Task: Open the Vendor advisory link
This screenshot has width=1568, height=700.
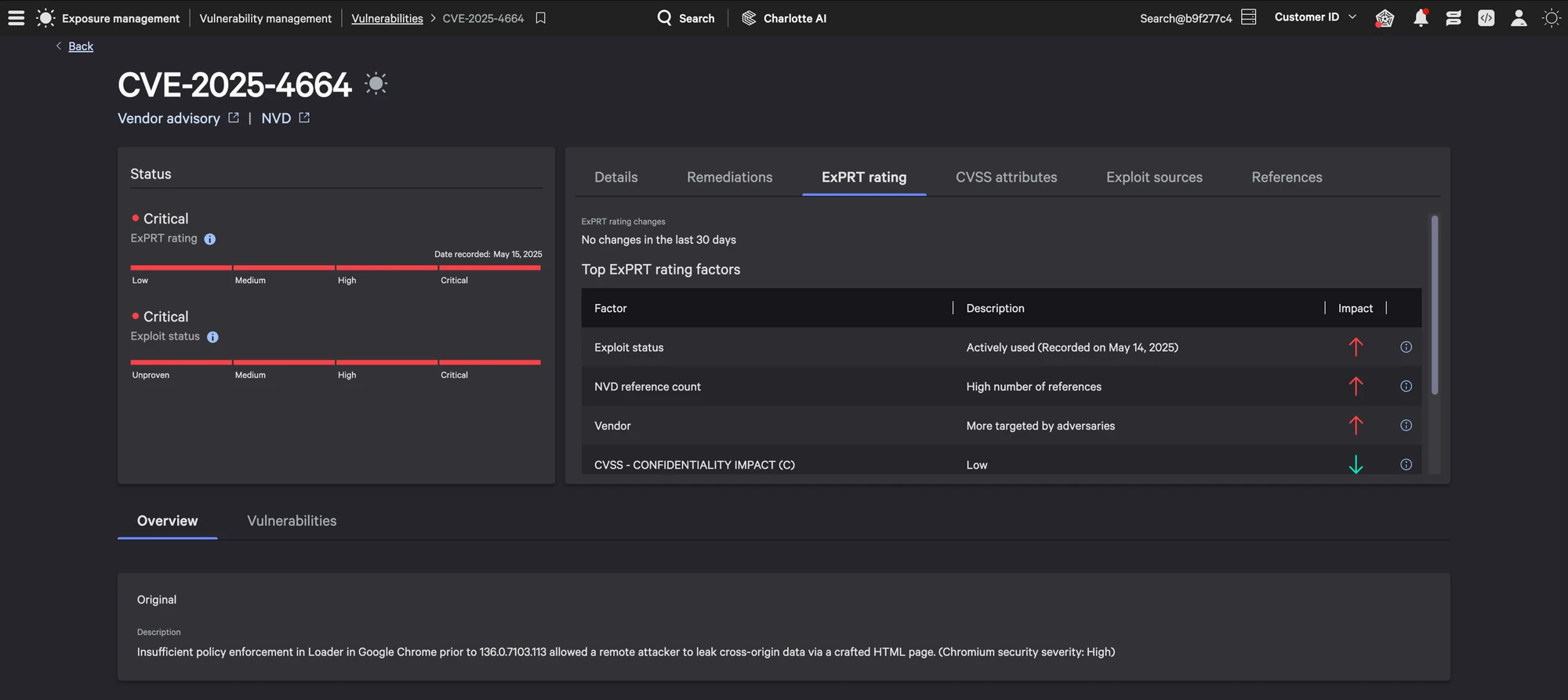Action: coord(169,118)
